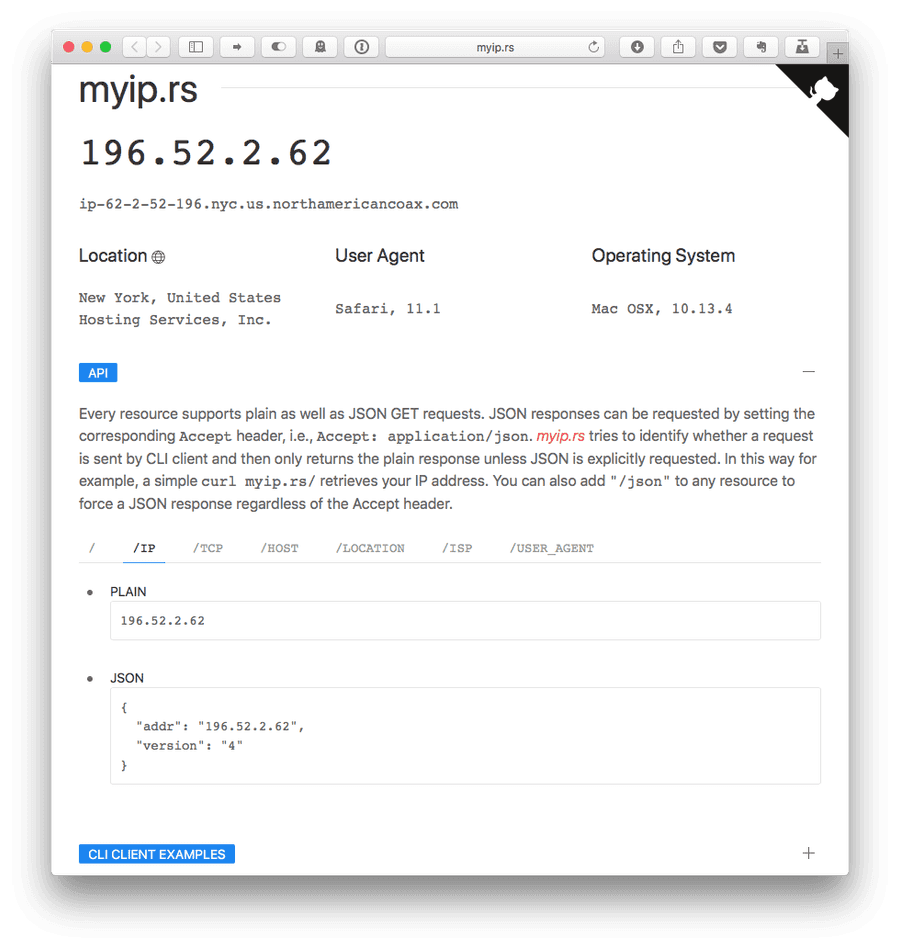This screenshot has width=900, height=949.
Task: Click the Evernote elephant clipper icon
Action: [x=761, y=47]
